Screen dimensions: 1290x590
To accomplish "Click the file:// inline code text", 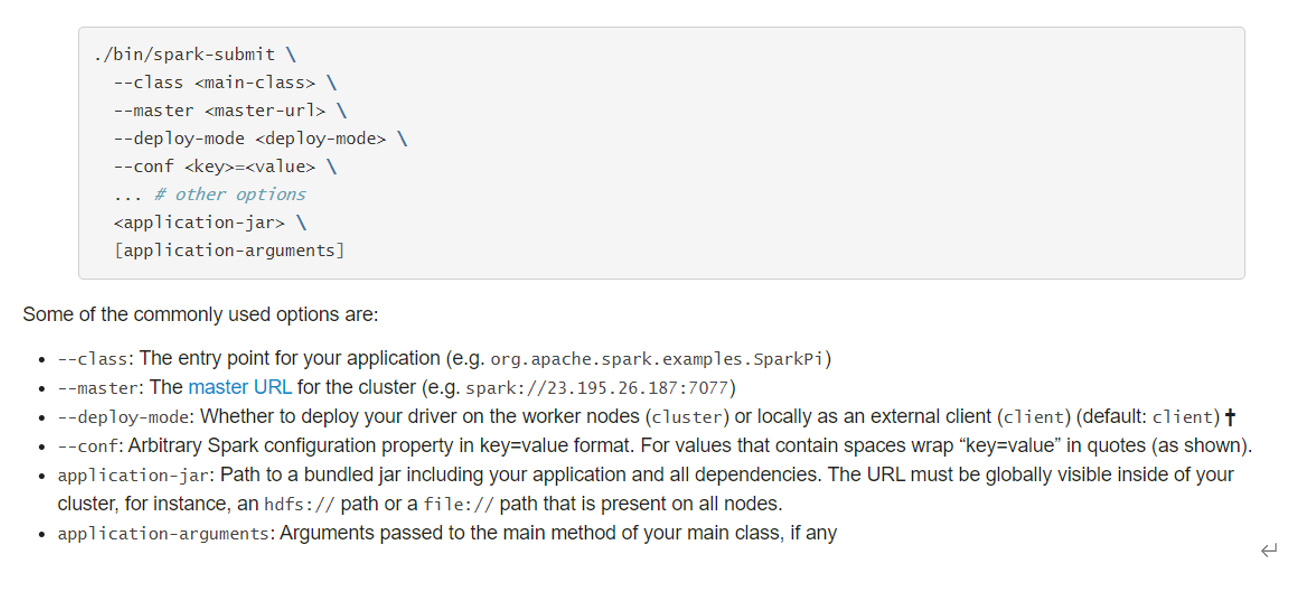I will [x=458, y=504].
